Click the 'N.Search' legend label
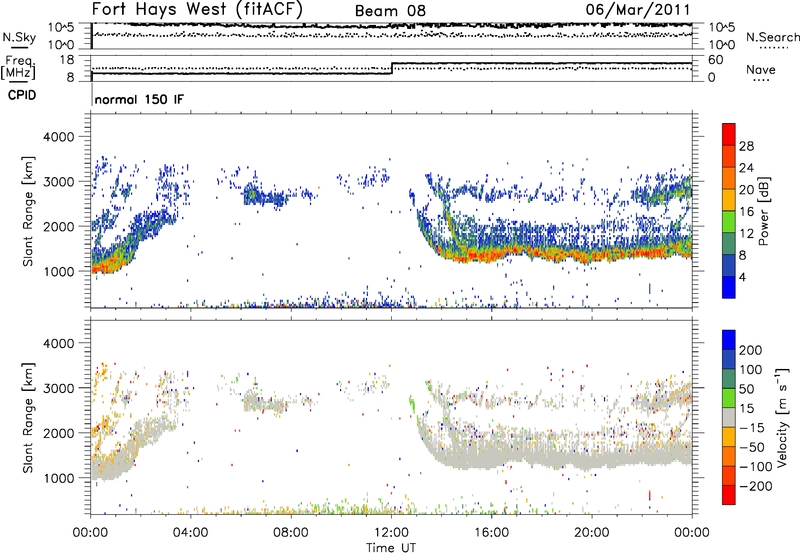Viewport: 800px width, 554px height. (x=772, y=37)
